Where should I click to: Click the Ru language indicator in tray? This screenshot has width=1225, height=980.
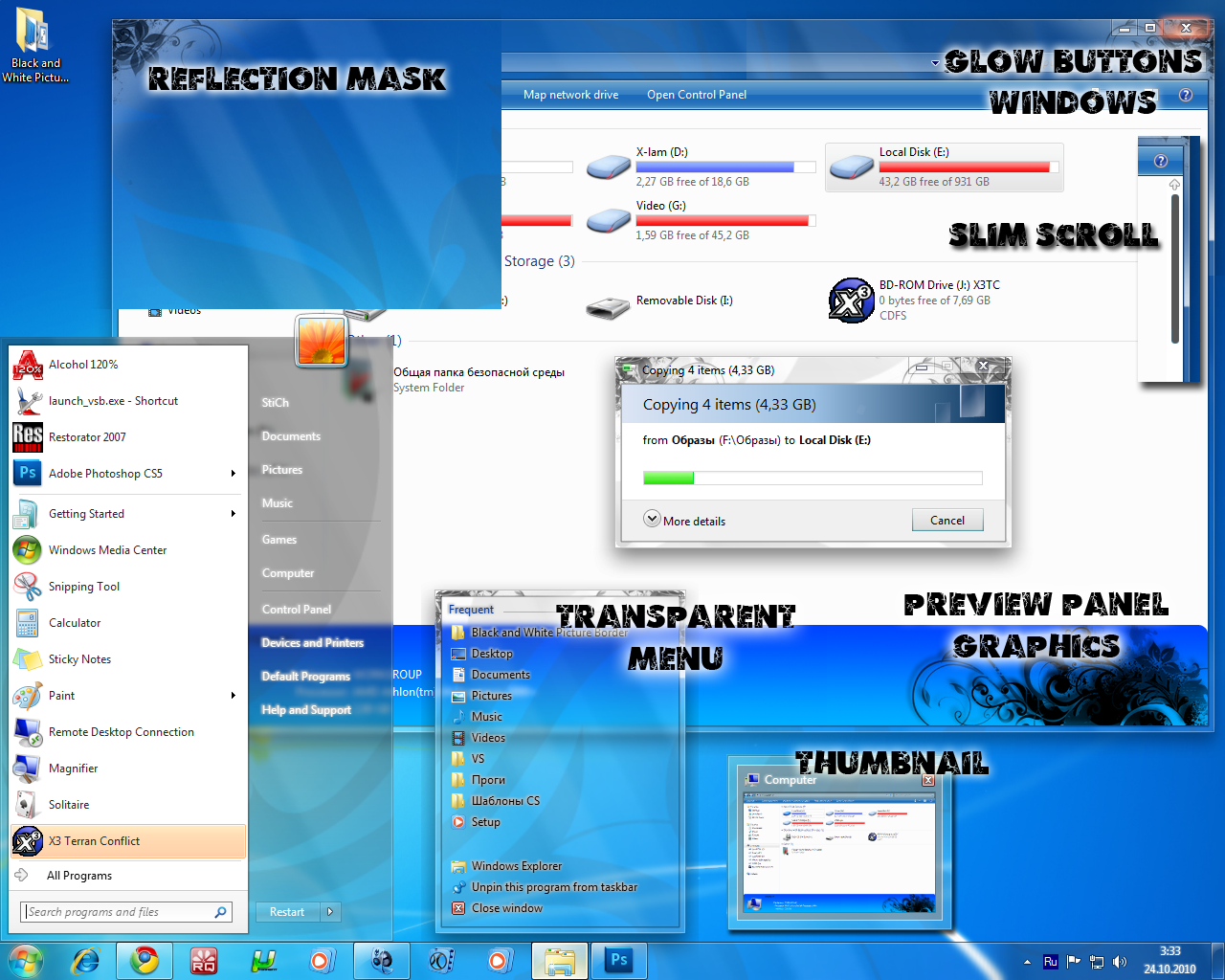point(1051,962)
